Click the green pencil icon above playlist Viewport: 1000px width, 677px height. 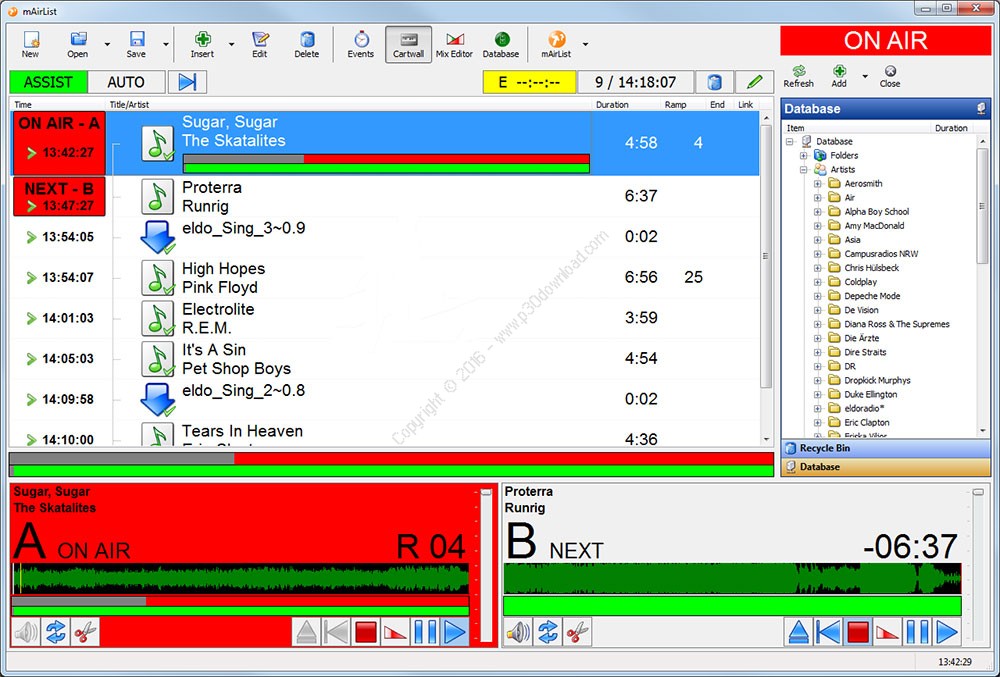coord(755,82)
